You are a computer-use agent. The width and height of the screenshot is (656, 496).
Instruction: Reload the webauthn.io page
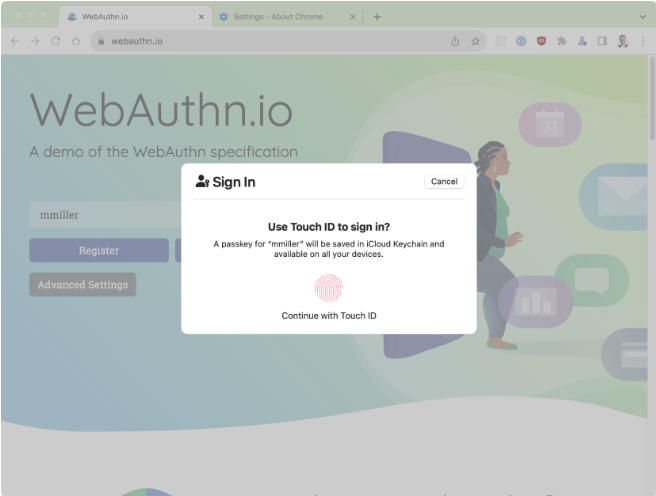(56, 41)
